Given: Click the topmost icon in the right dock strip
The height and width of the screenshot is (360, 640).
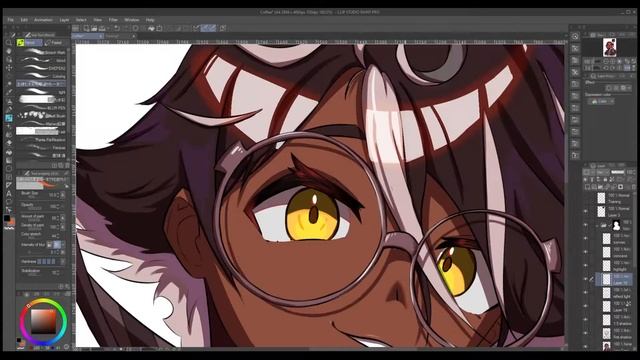Looking at the screenshot, I should [x=575, y=36].
